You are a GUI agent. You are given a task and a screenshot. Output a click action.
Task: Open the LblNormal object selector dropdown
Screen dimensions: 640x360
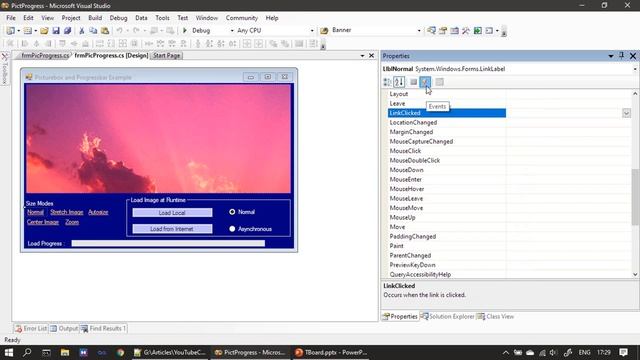635,69
